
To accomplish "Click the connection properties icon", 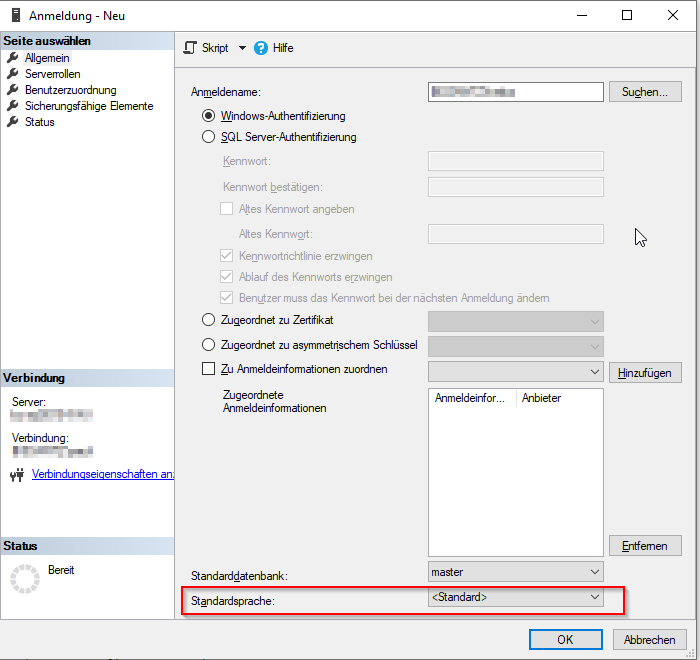I will [15, 474].
